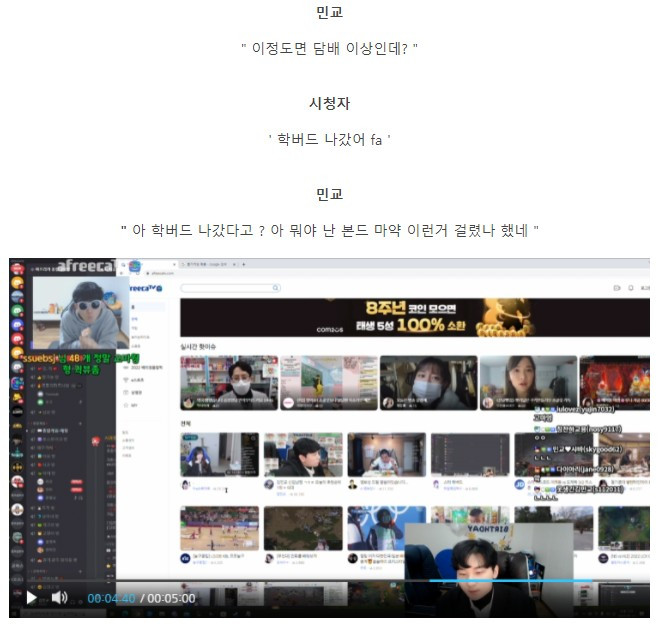Select the Google search browser tab
Screen dimensions: 660x628
click(x=208, y=264)
